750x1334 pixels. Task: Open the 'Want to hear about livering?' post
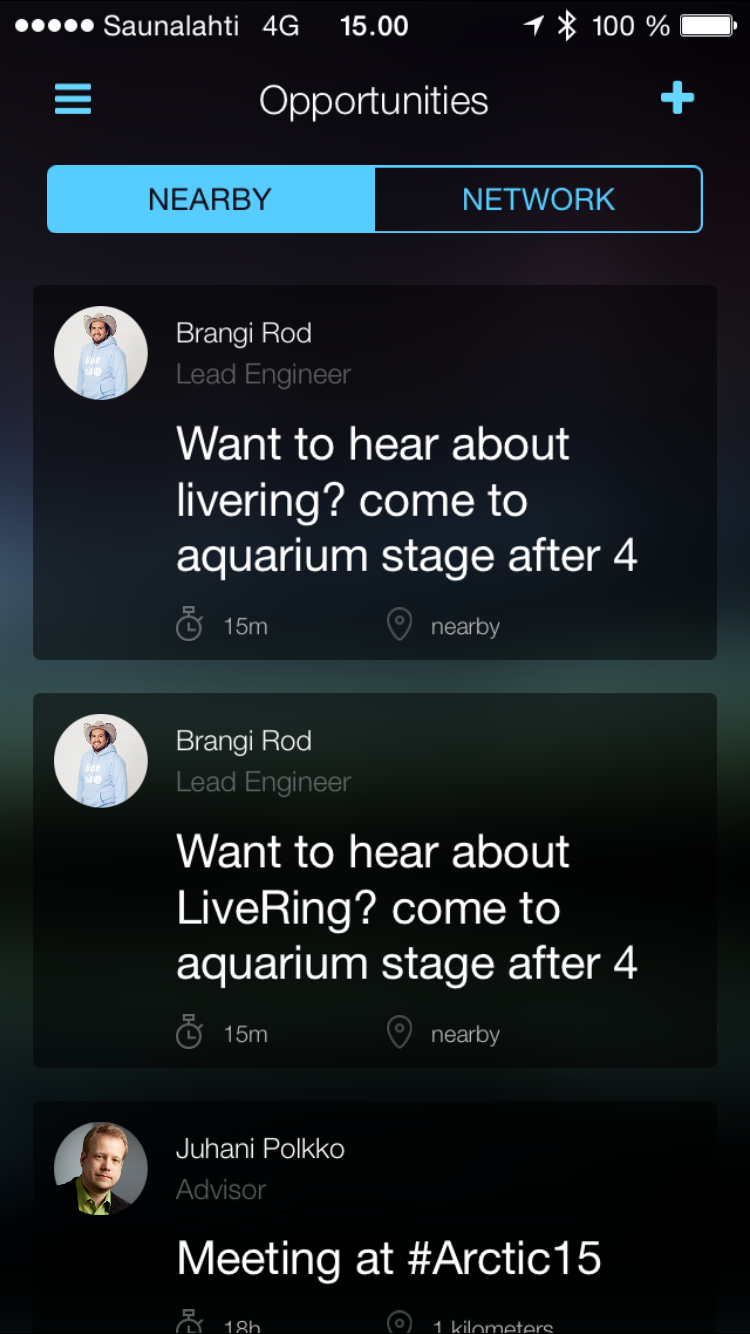click(406, 500)
